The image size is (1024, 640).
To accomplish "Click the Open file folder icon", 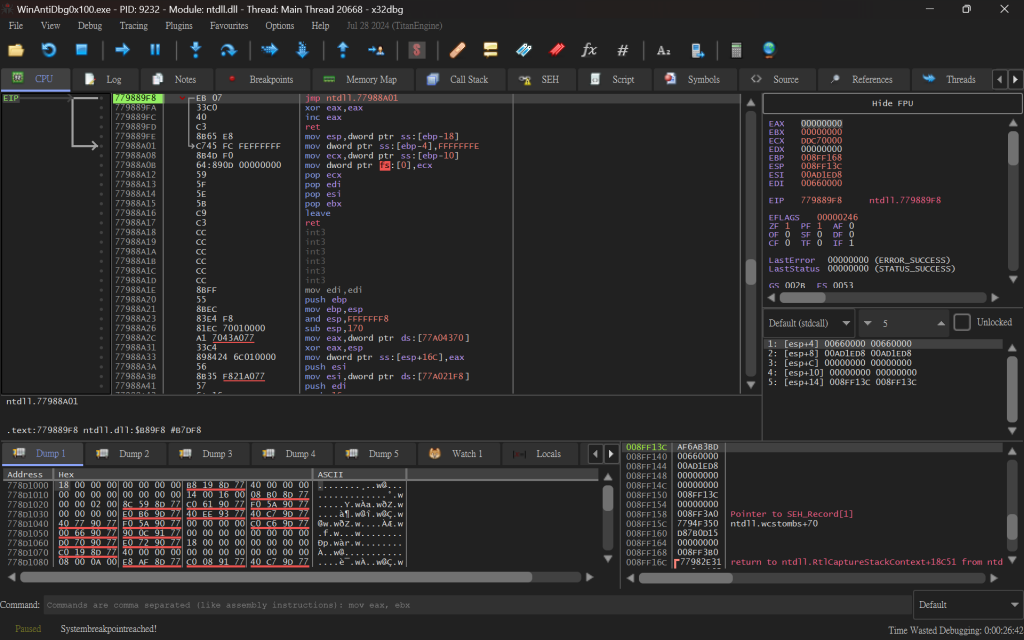I will (16, 49).
